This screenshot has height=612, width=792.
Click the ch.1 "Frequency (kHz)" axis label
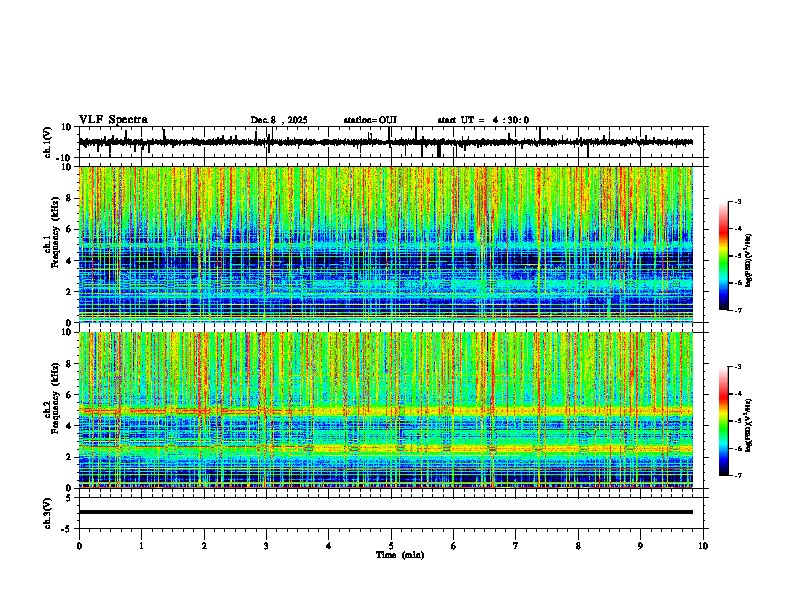coord(55,232)
